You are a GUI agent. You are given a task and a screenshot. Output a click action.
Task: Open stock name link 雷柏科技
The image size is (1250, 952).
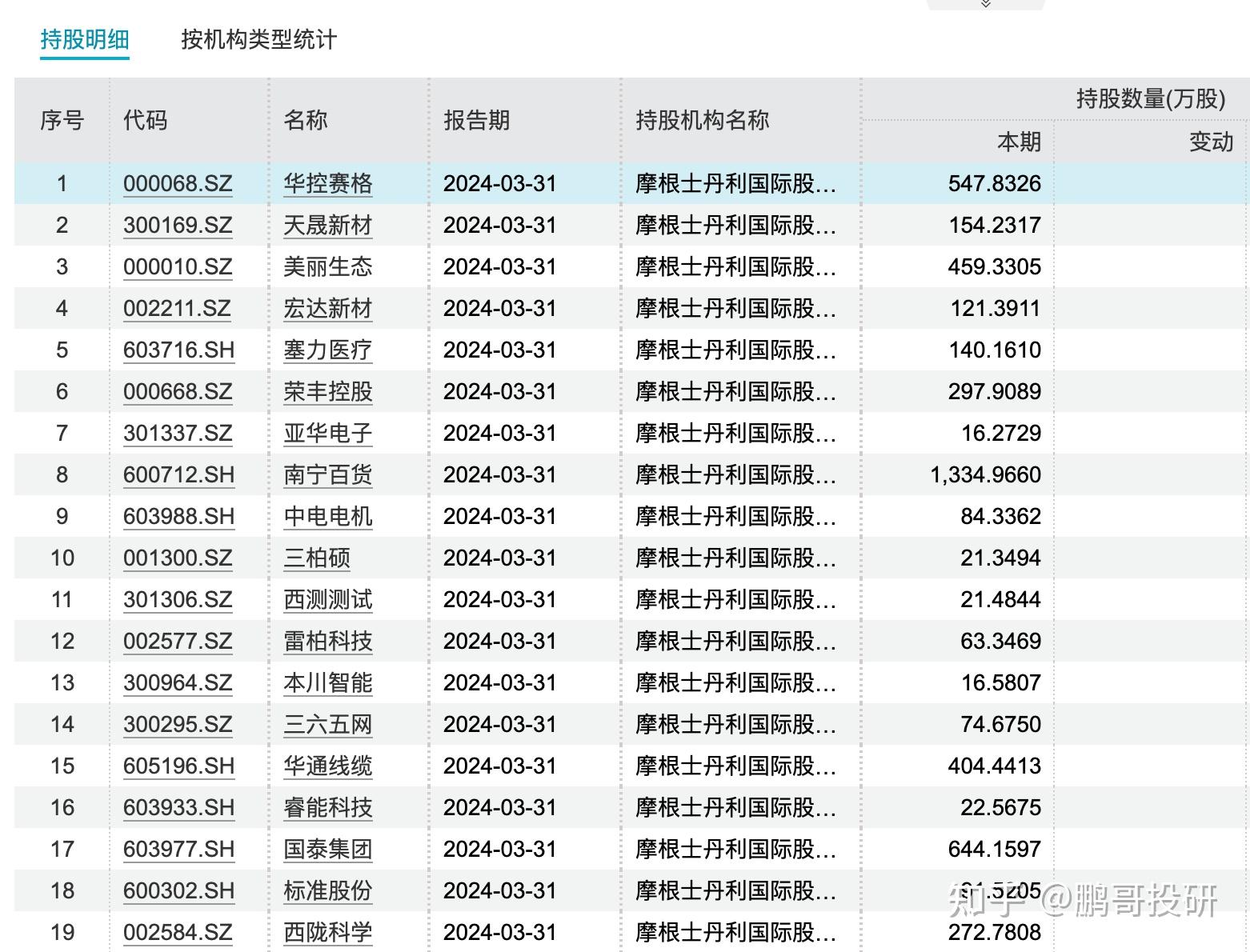click(328, 641)
